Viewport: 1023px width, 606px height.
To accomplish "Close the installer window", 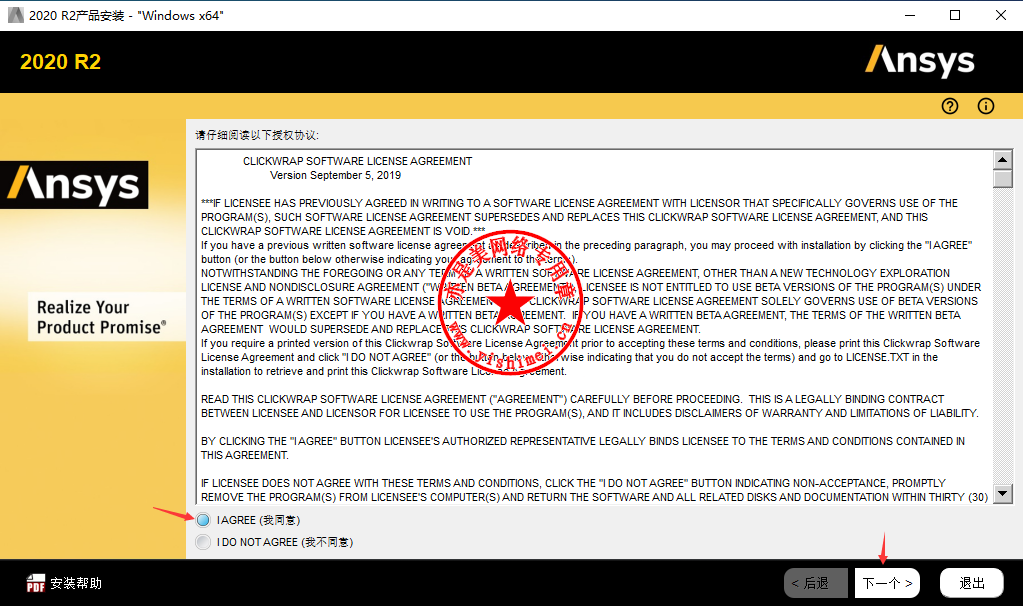I will [1001, 15].
